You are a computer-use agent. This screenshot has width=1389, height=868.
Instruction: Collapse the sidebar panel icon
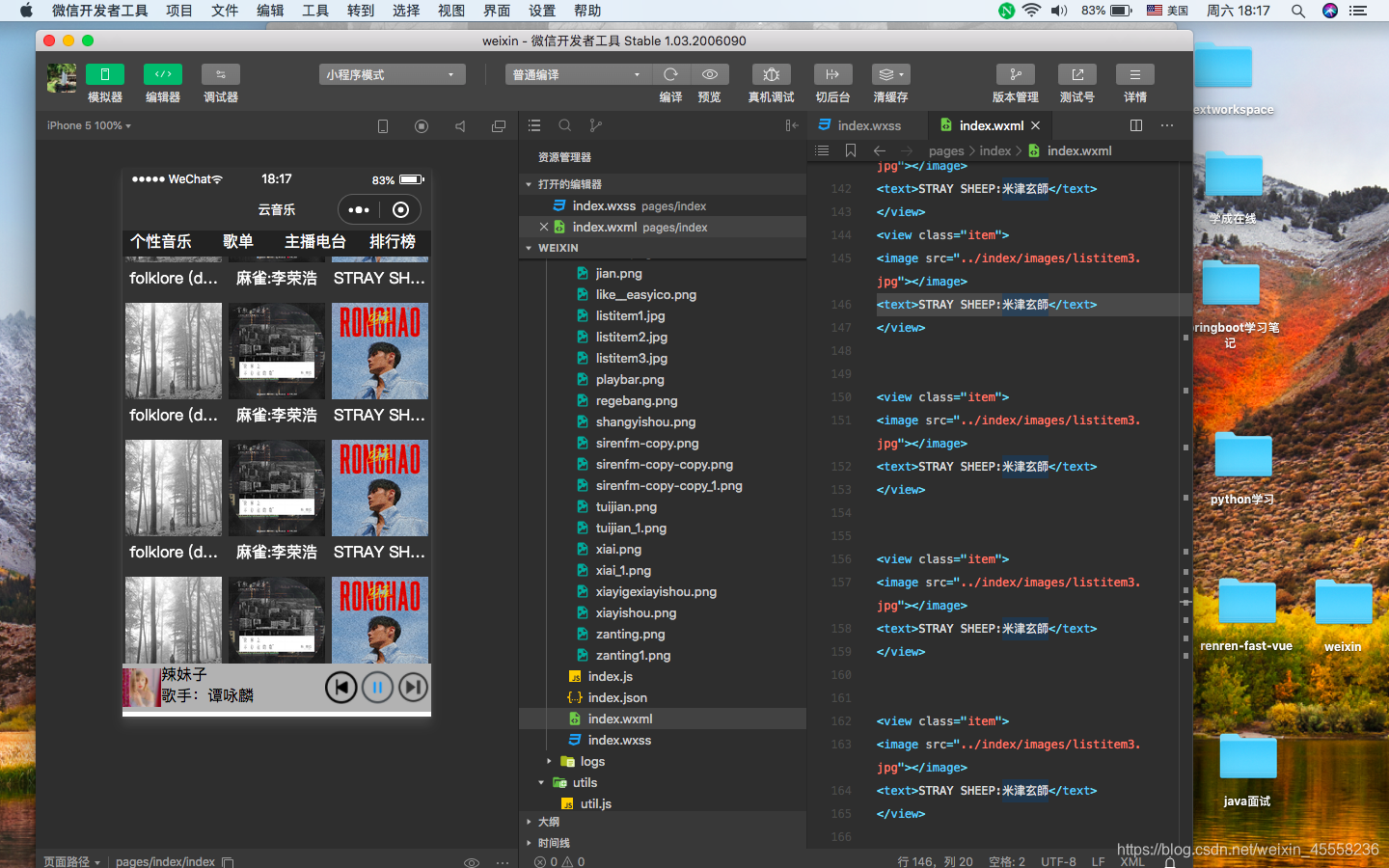(791, 125)
